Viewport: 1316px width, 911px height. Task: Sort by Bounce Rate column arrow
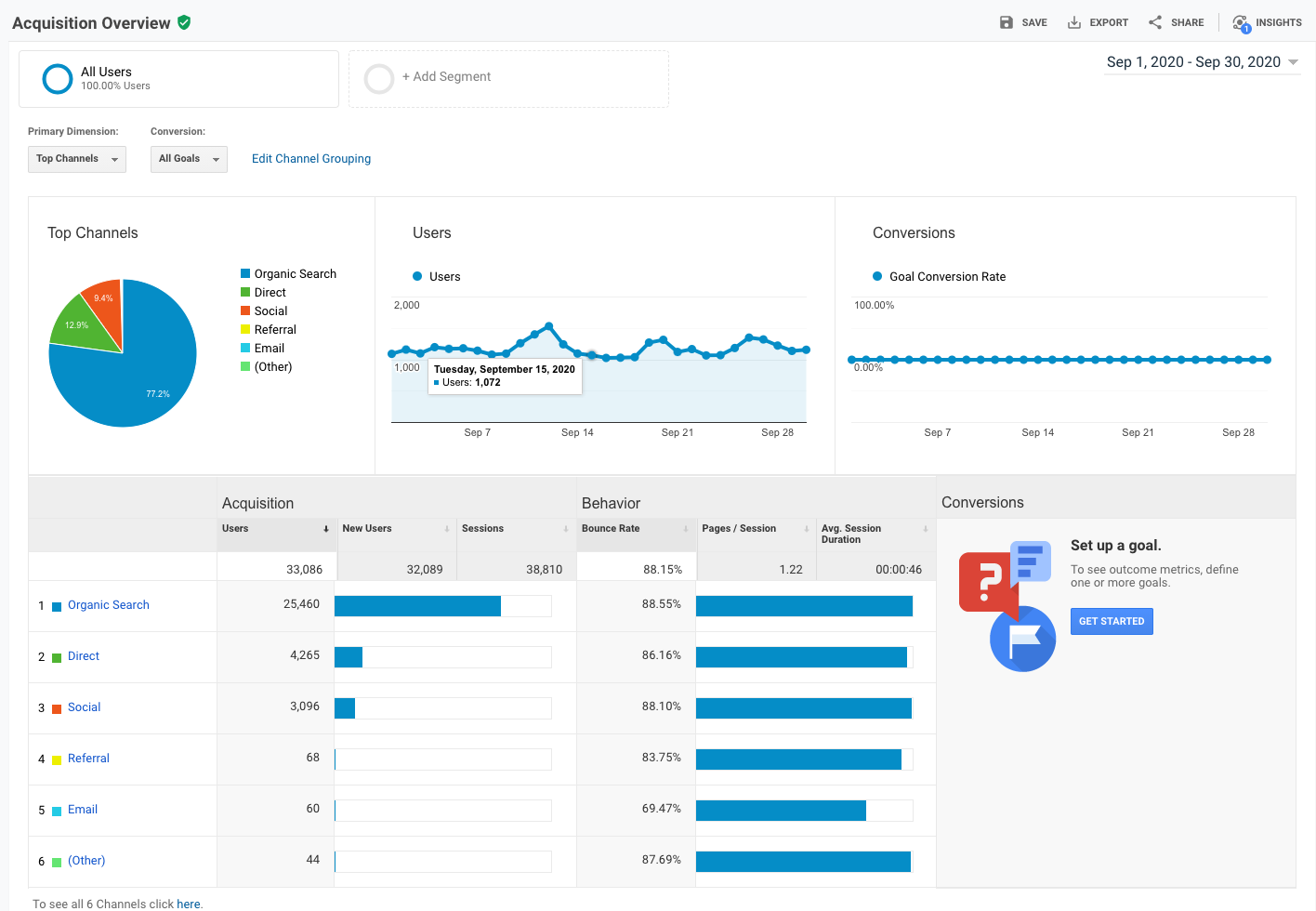point(686,529)
